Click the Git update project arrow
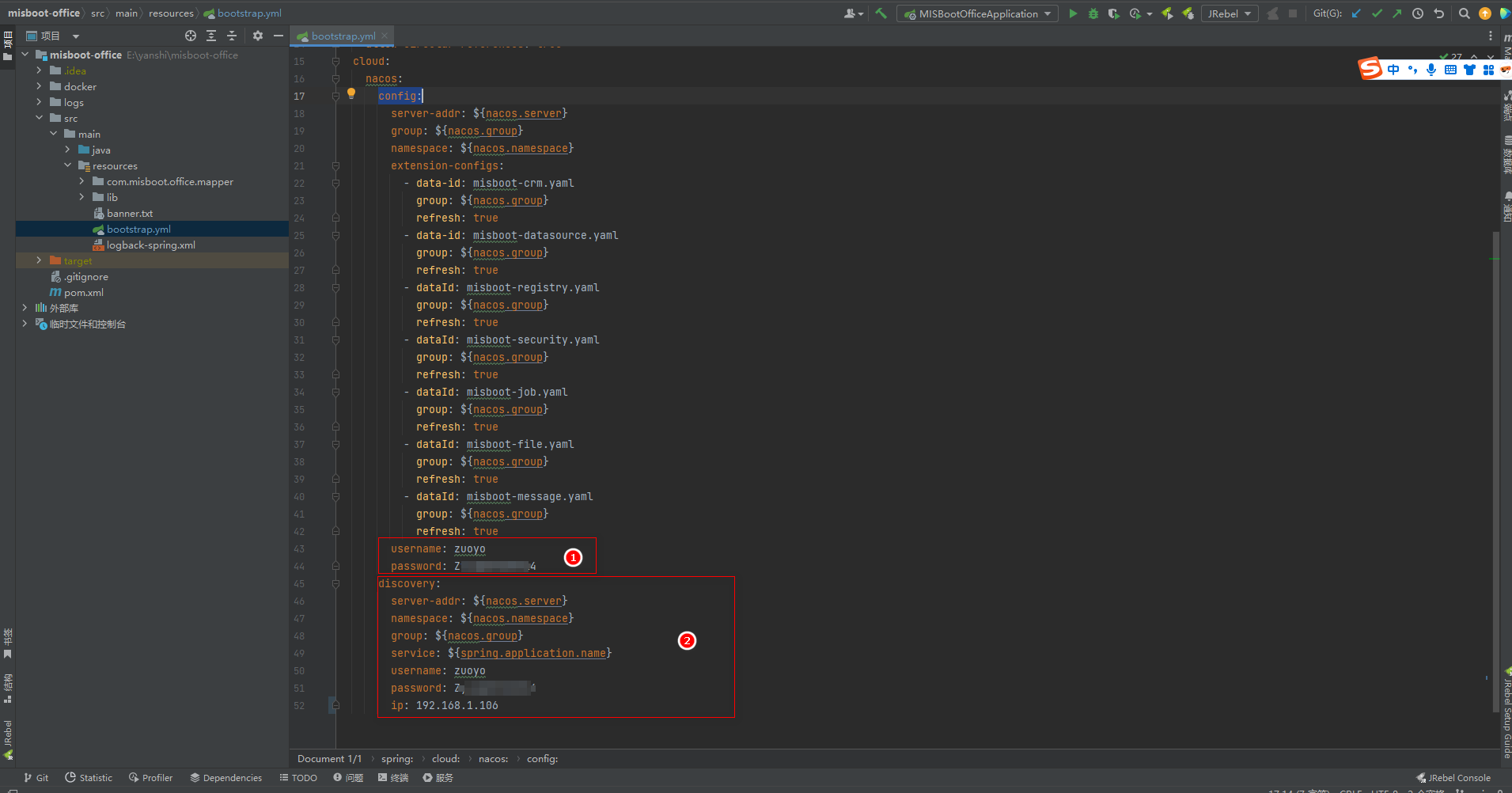Image resolution: width=1512 pixels, height=793 pixels. (x=1356, y=13)
